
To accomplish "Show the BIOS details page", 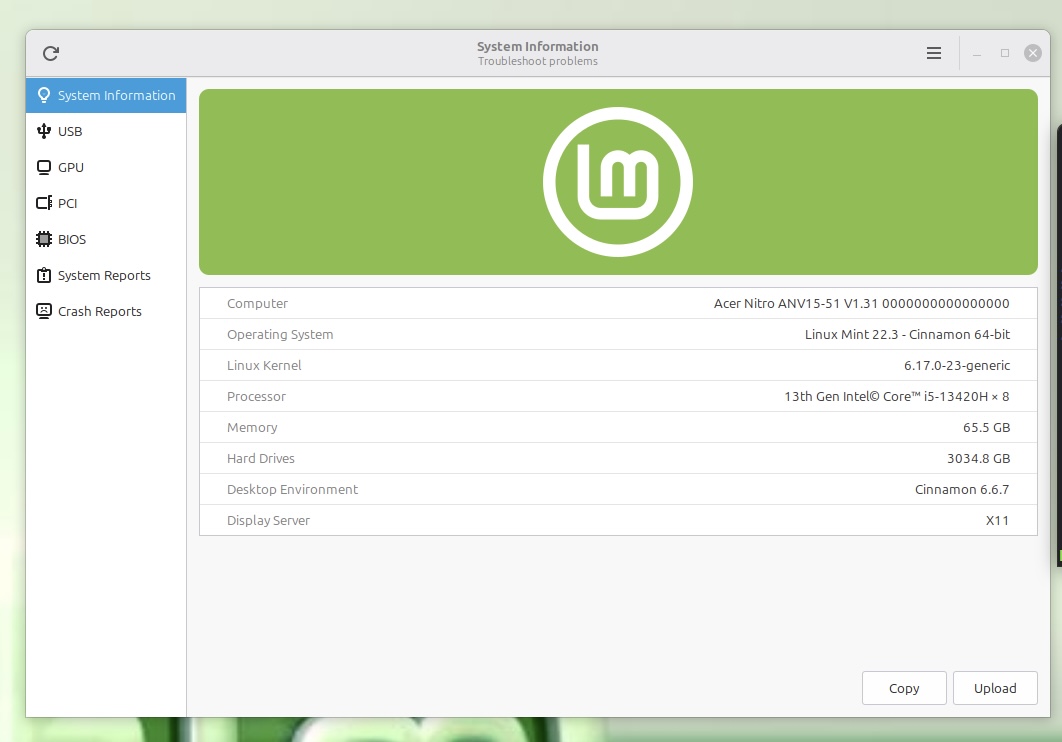I will click(106, 239).
